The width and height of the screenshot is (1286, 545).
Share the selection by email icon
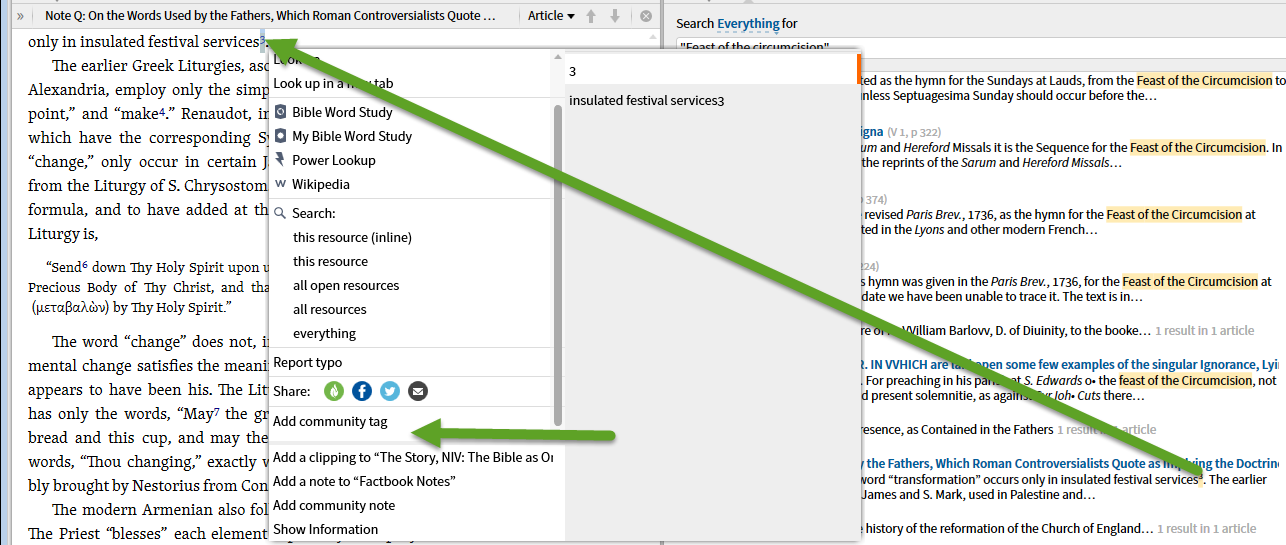(x=418, y=391)
